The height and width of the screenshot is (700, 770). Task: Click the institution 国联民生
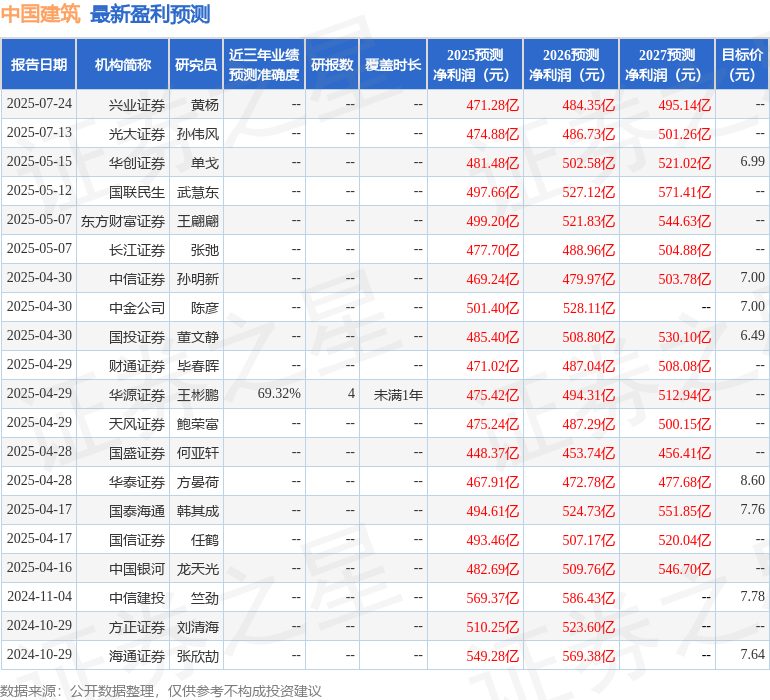pyautogui.click(x=137, y=192)
